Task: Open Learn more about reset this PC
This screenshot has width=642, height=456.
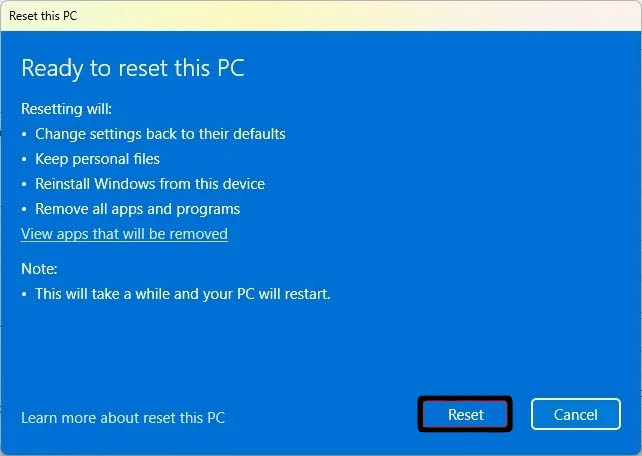Action: [123, 417]
